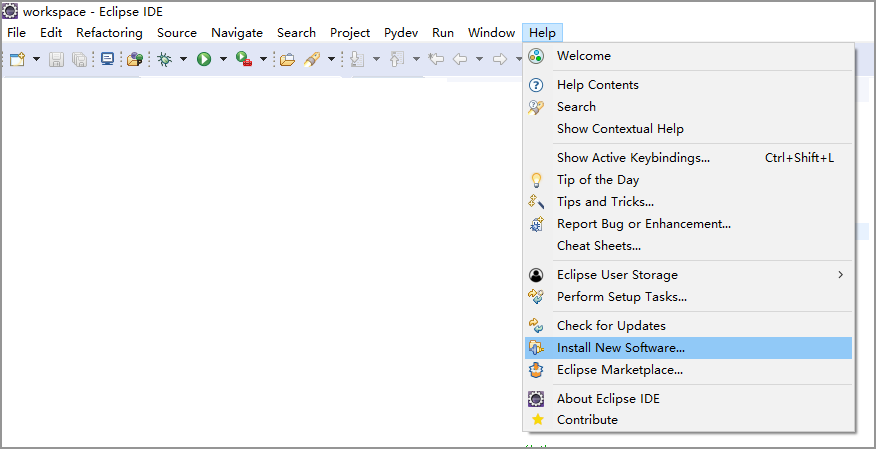This screenshot has height=449, width=876.
Task: Open Cheat Sheets...
Action: tap(688, 246)
